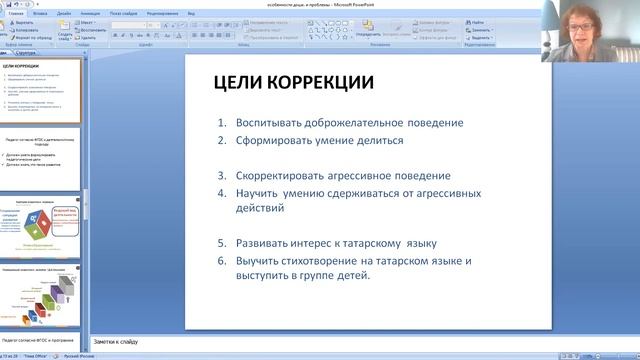640x360 pixels.
Task: Select the ЦЕЛИ КОРРЕКЦИИ slide thumbnail
Action: point(40,91)
